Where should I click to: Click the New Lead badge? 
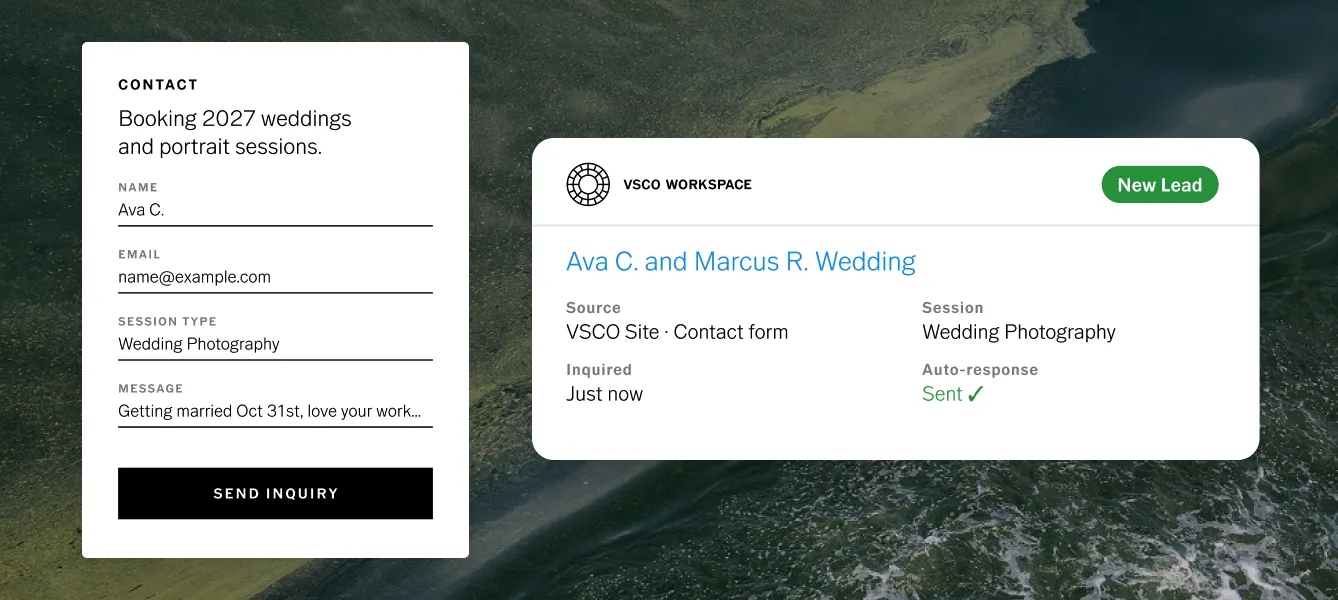[x=1160, y=185]
